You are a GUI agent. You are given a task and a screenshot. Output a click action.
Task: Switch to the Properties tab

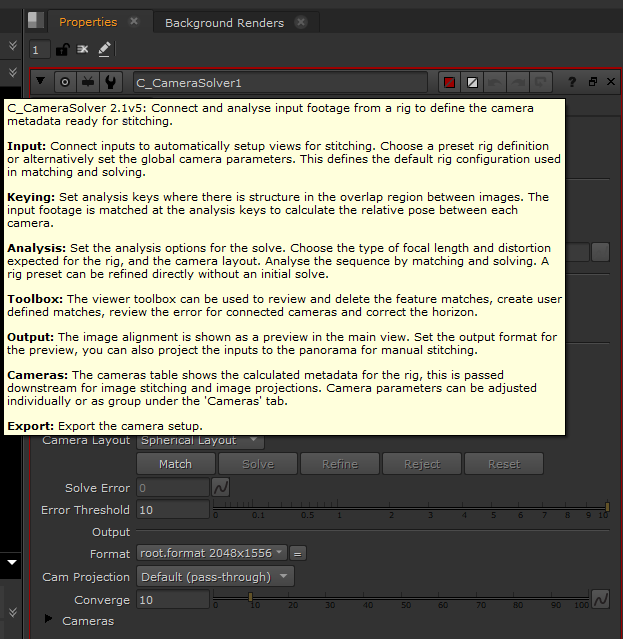pyautogui.click(x=88, y=22)
